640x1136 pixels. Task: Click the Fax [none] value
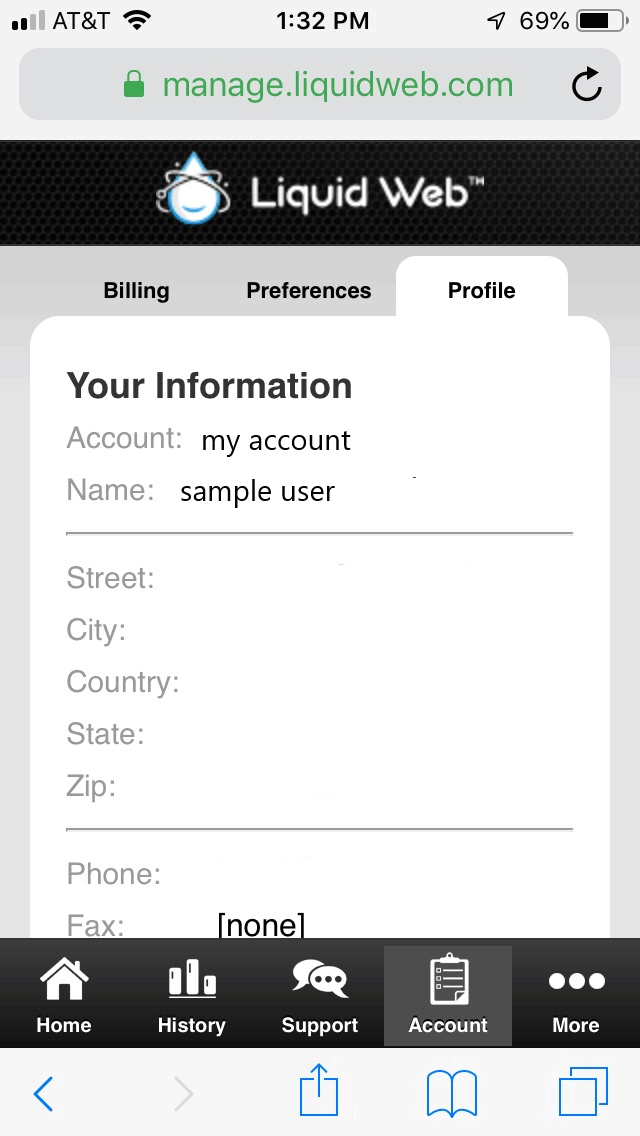262,925
